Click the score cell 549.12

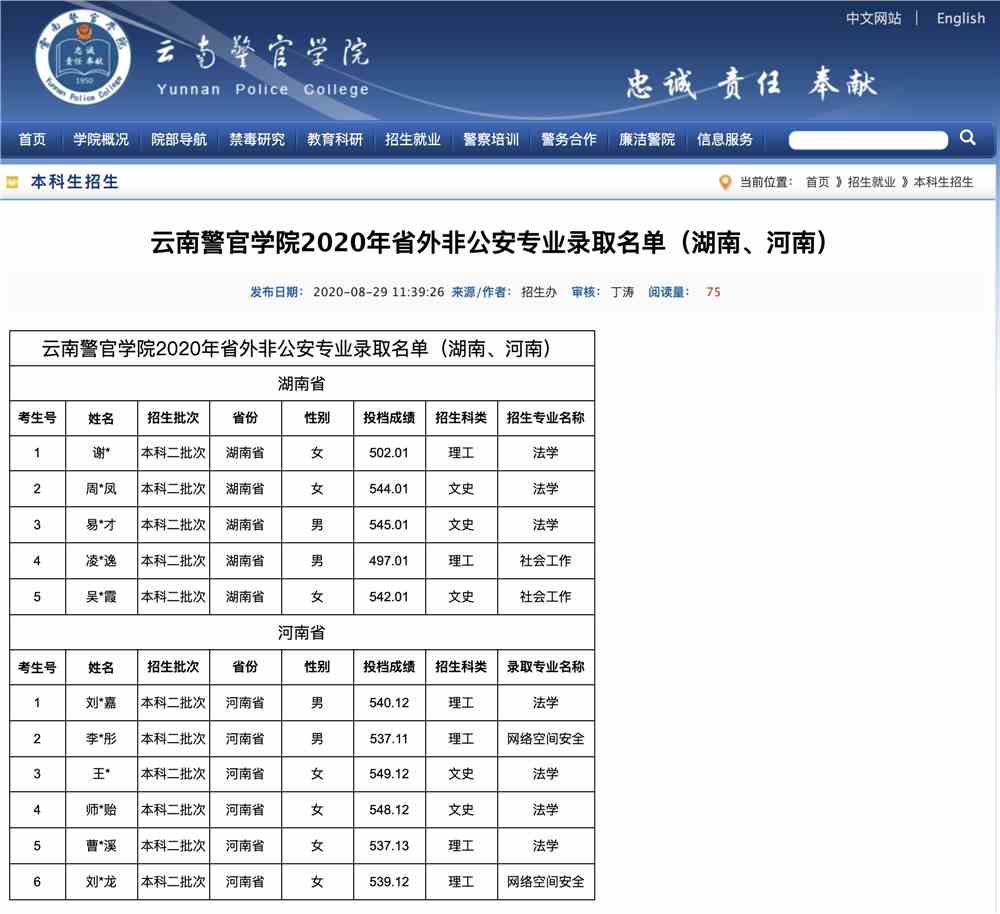coord(389,774)
